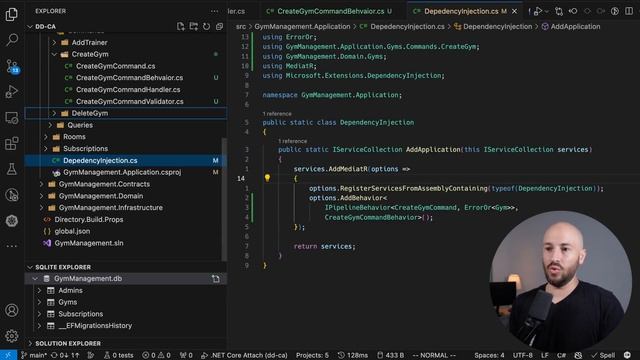The height and width of the screenshot is (360, 640).
Task: Refresh the DD-CA explorer tree
Action: pyautogui.click(x=207, y=27)
